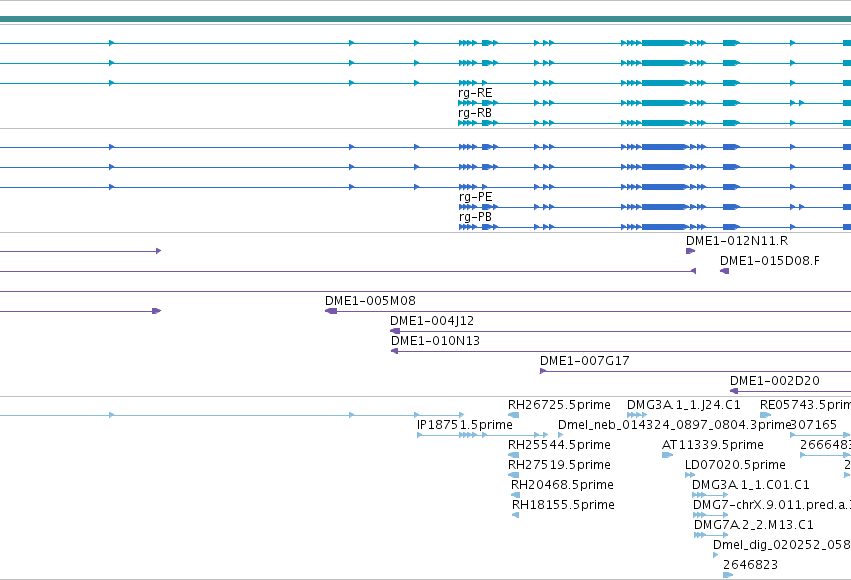The height and width of the screenshot is (580, 851).
Task: Select the DME1-010N13 clone arrow
Action: [395, 352]
